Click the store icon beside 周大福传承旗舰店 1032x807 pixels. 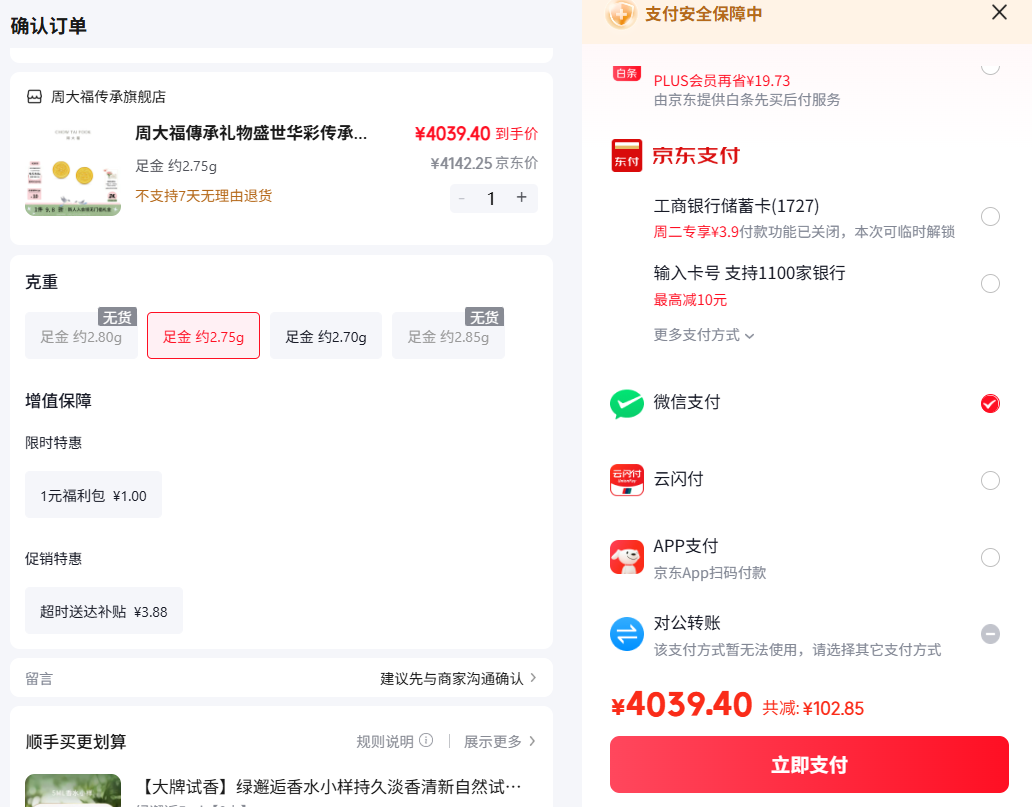click(x=34, y=97)
